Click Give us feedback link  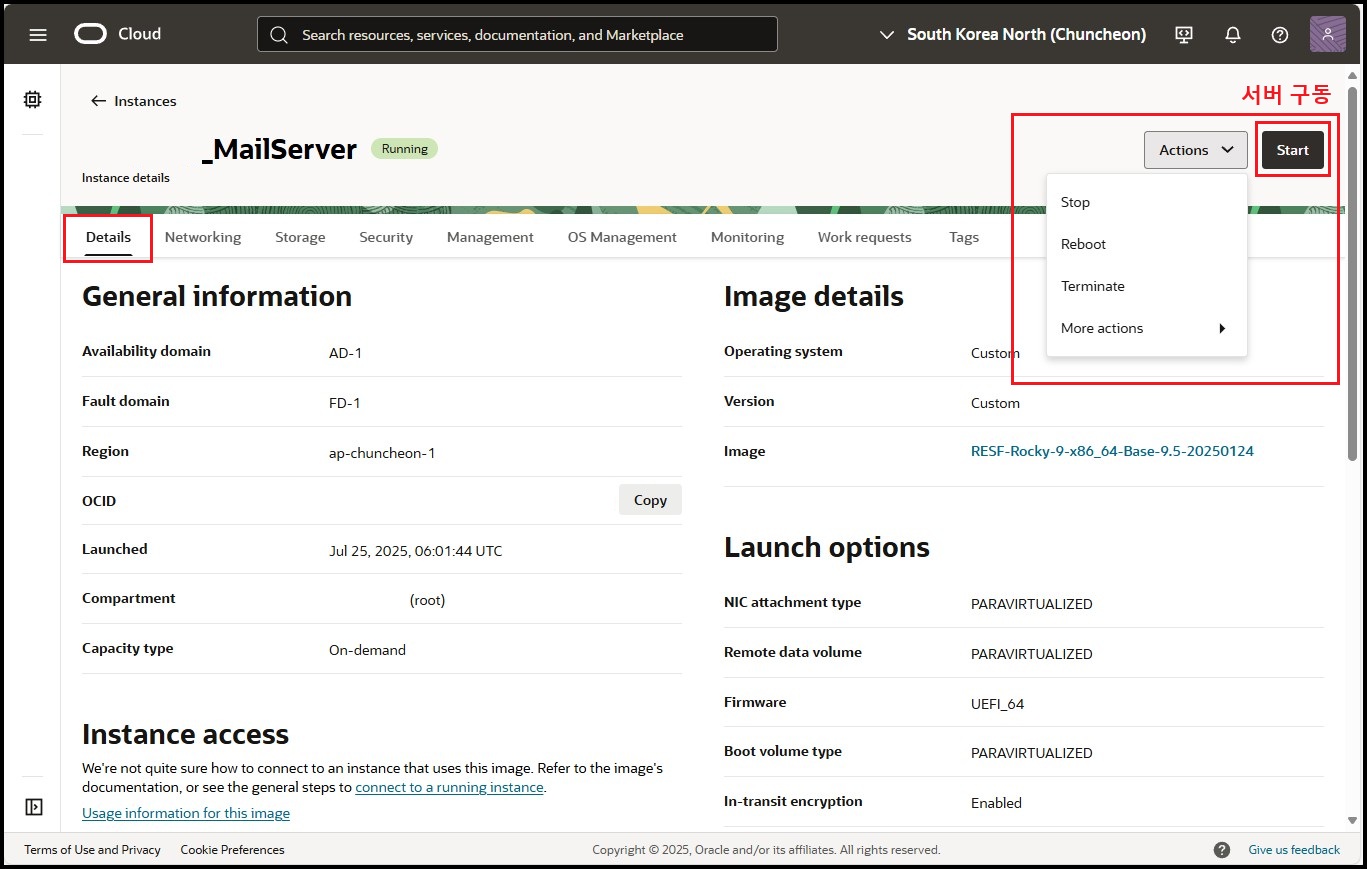[1294, 850]
